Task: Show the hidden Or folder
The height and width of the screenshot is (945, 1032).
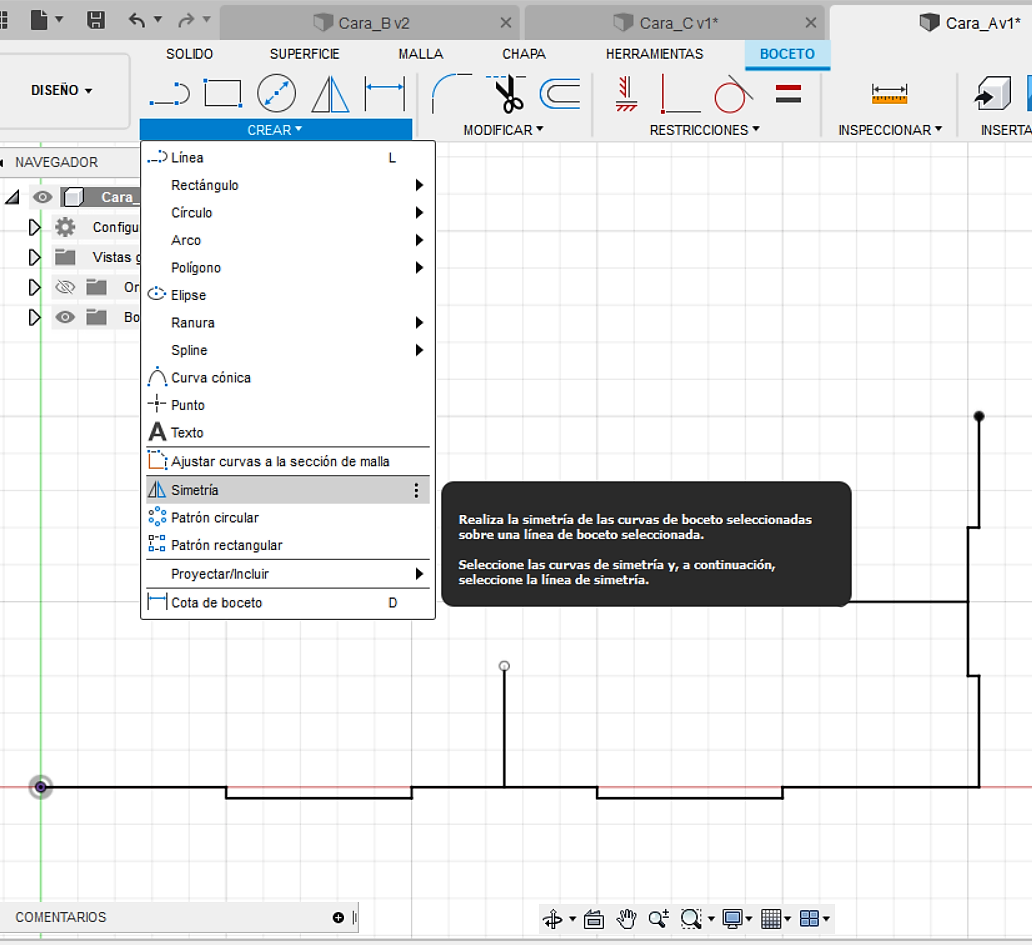Action: click(65, 287)
